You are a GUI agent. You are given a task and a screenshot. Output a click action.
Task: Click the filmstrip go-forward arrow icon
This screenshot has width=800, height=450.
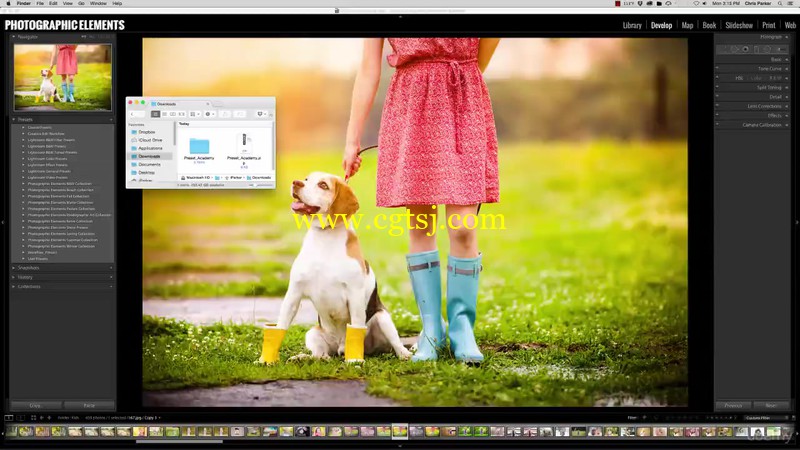(49, 418)
